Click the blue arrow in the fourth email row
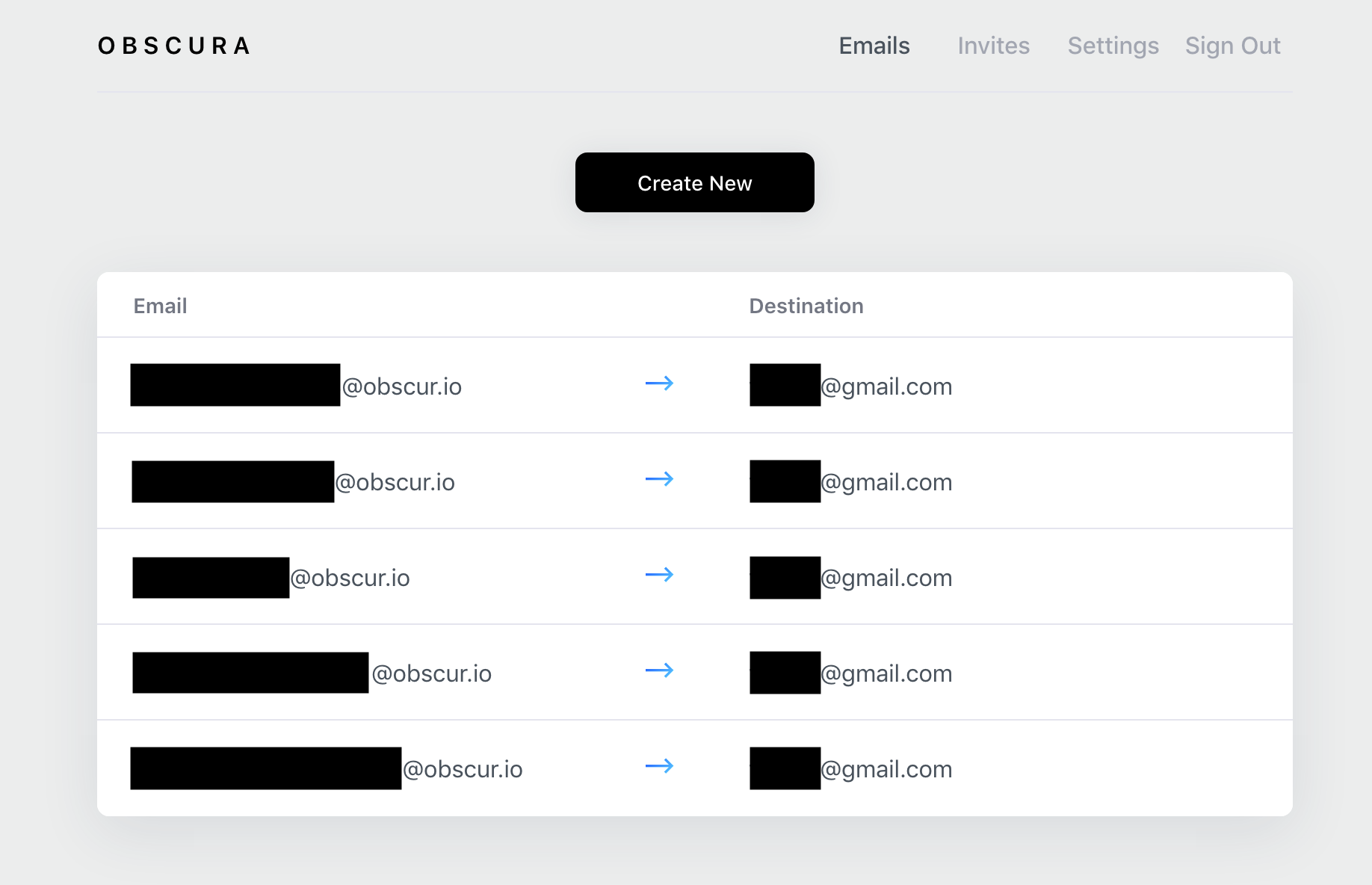This screenshot has height=885, width=1372. coord(659,670)
